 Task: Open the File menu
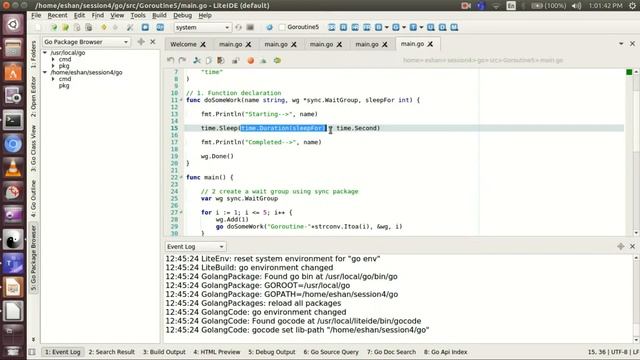[36, 16]
